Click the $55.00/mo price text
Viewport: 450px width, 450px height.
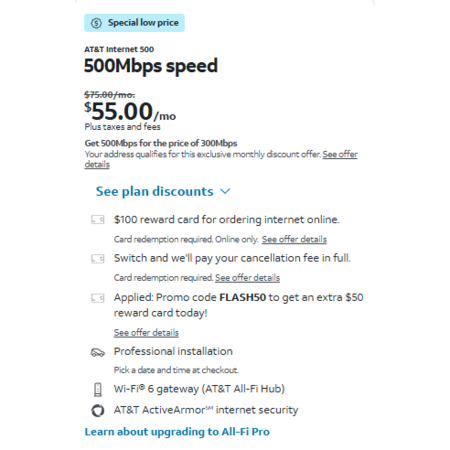coord(130,112)
